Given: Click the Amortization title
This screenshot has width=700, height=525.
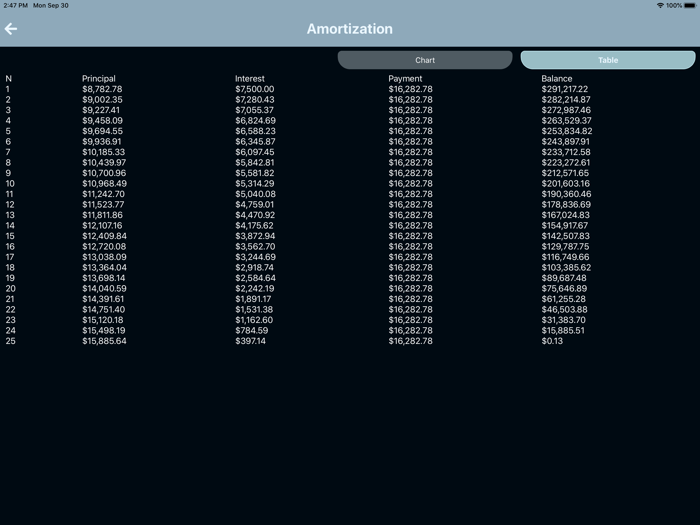Looking at the screenshot, I should pos(350,29).
